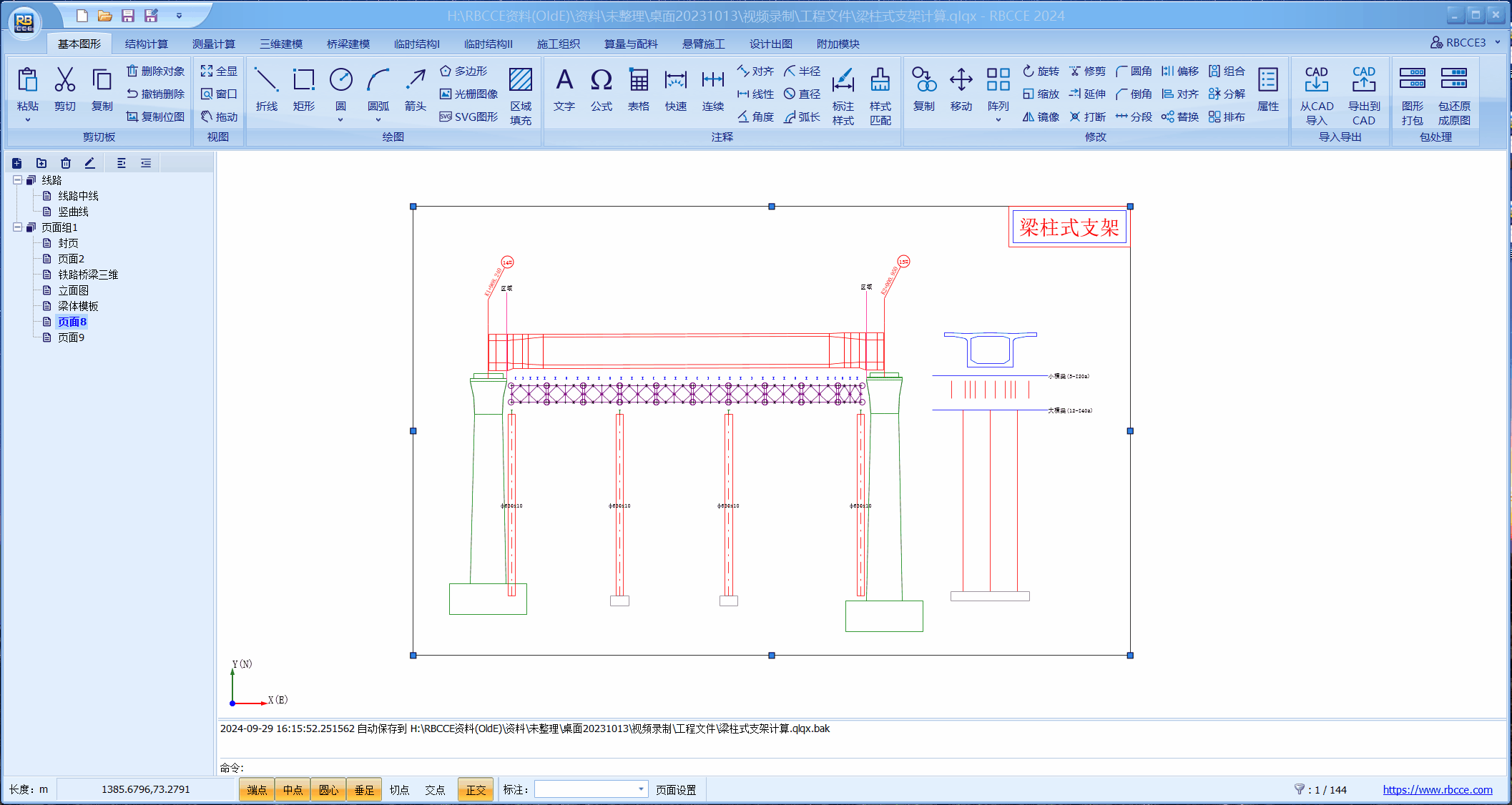Open the www.rbcce.com link
The image size is (1512, 805).
tap(1437, 790)
